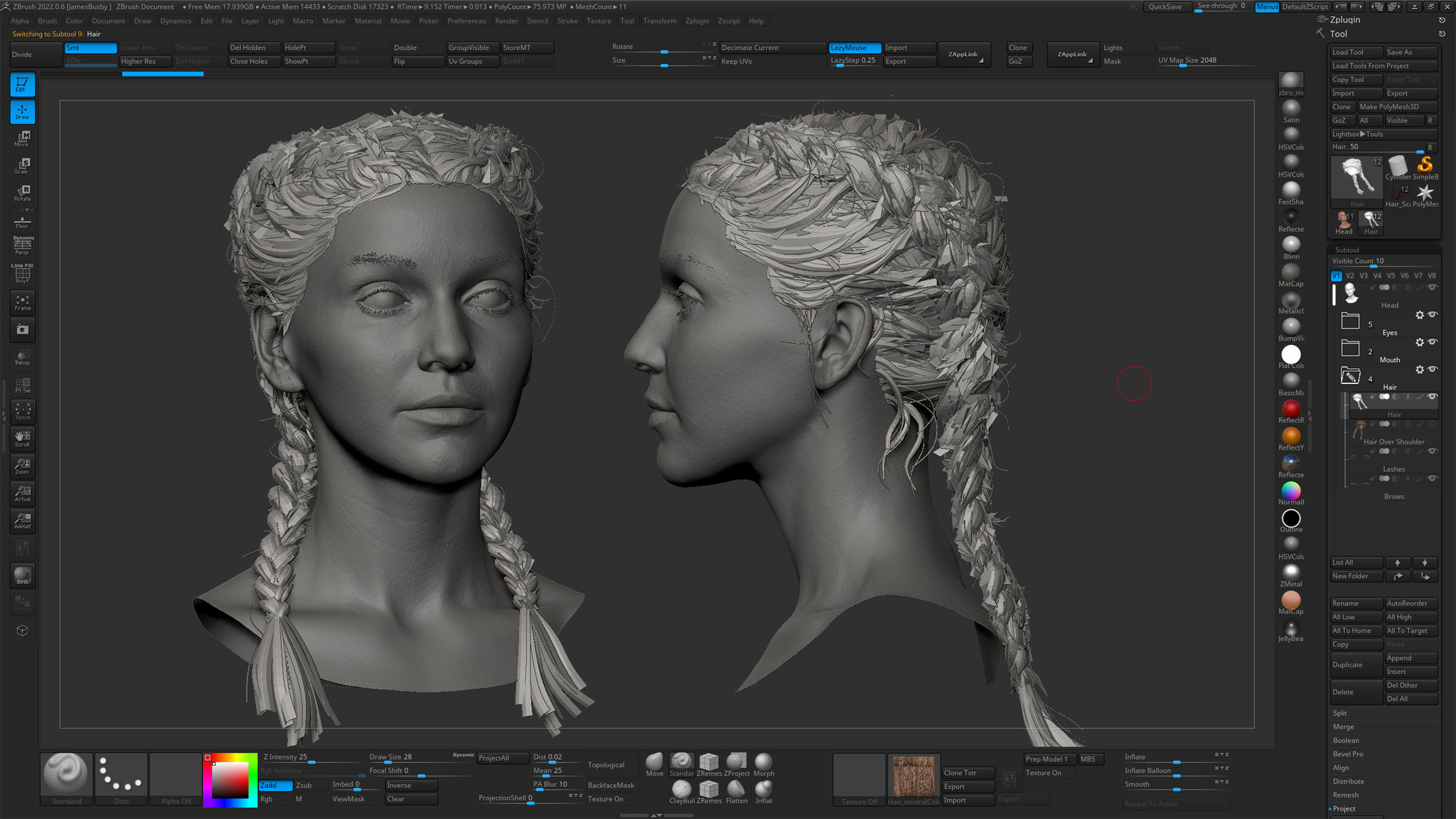Screen dimensions: 1456x819
Task: Open the Zplugin menu
Action: coord(697,20)
